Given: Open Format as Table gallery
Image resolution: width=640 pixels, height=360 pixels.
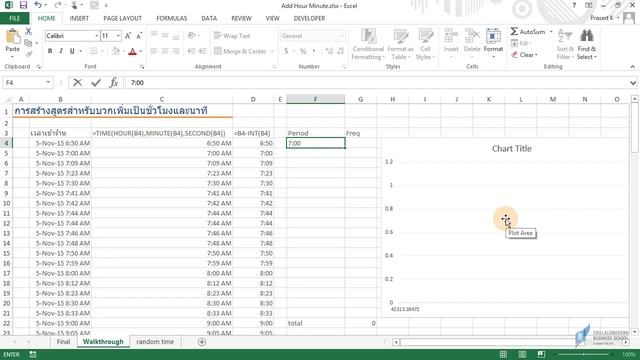Looking at the screenshot, I should click(400, 44).
